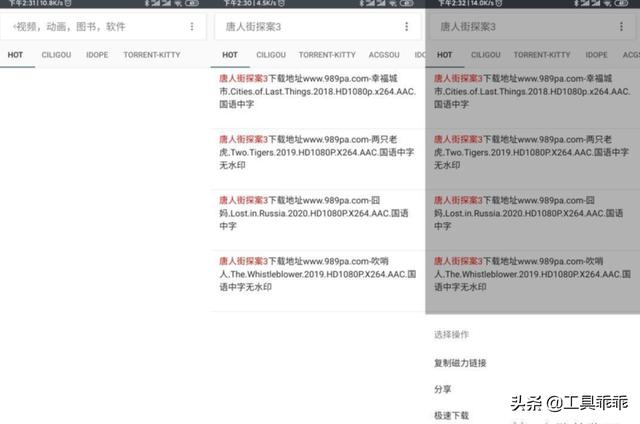Click the middle screen's 唐人街探案3 search field
Viewport: 640px width, 424px height.
tap(318, 27)
